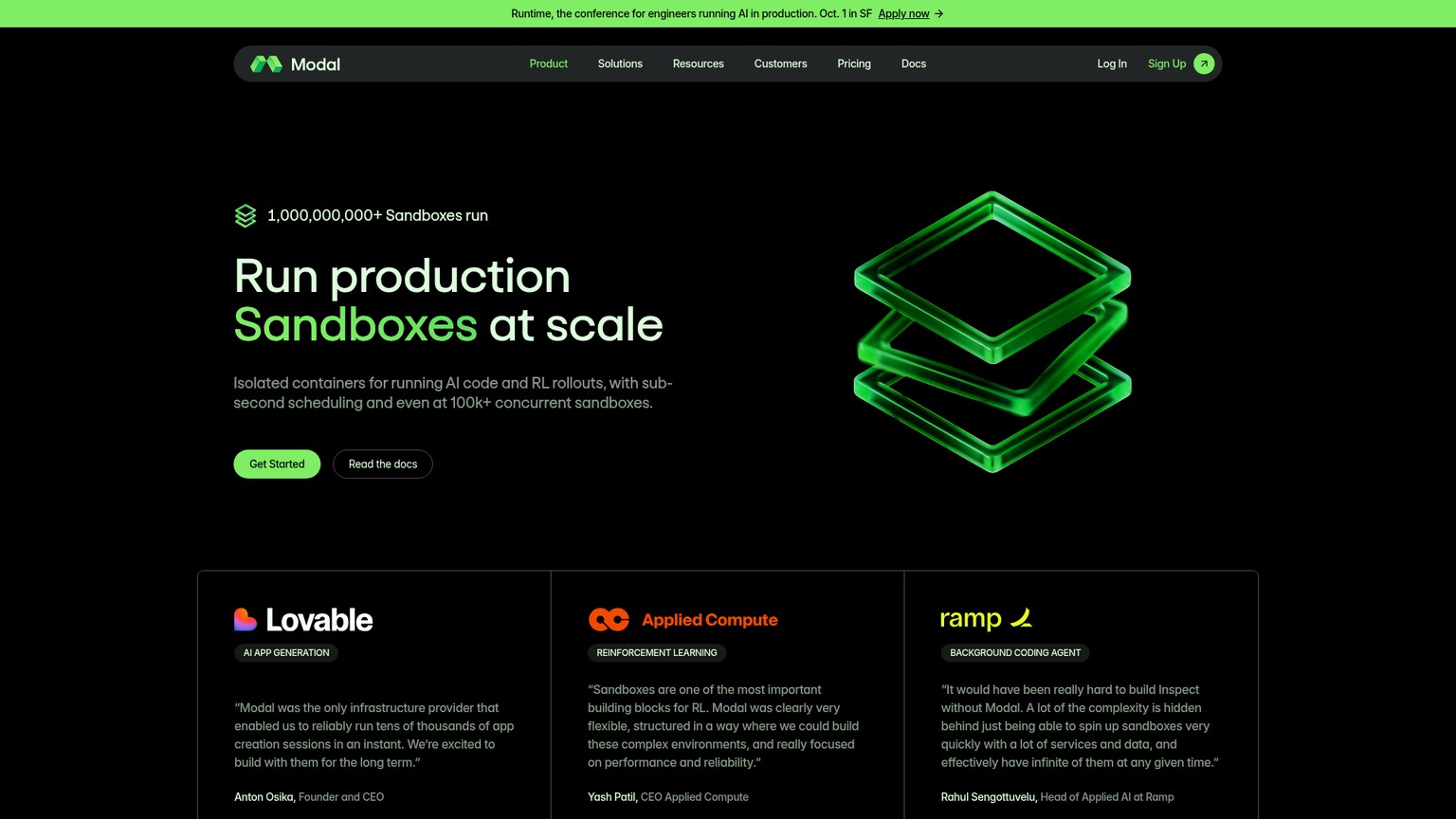The image size is (1456, 819).
Task: Click the 'Applied Compute' orange company name
Action: click(x=710, y=620)
